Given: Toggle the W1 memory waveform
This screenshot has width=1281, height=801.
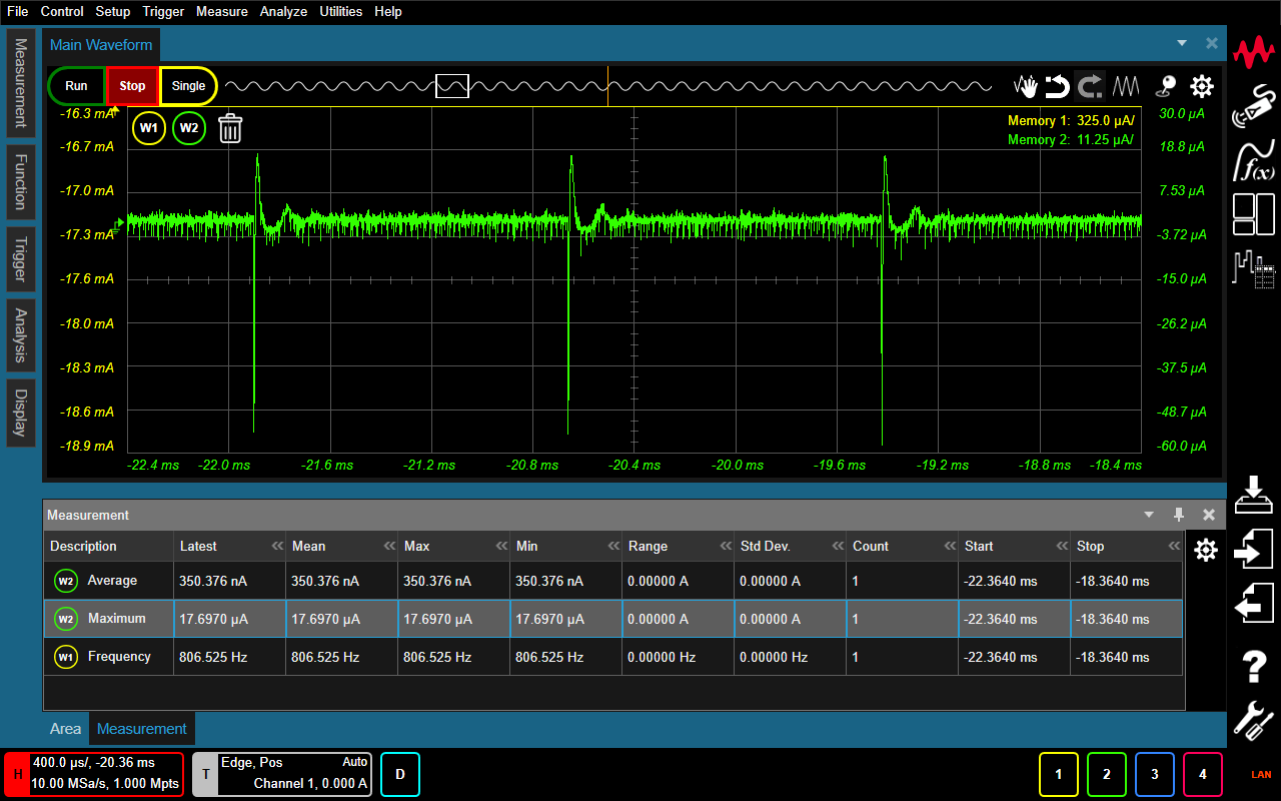Looking at the screenshot, I should [149, 128].
